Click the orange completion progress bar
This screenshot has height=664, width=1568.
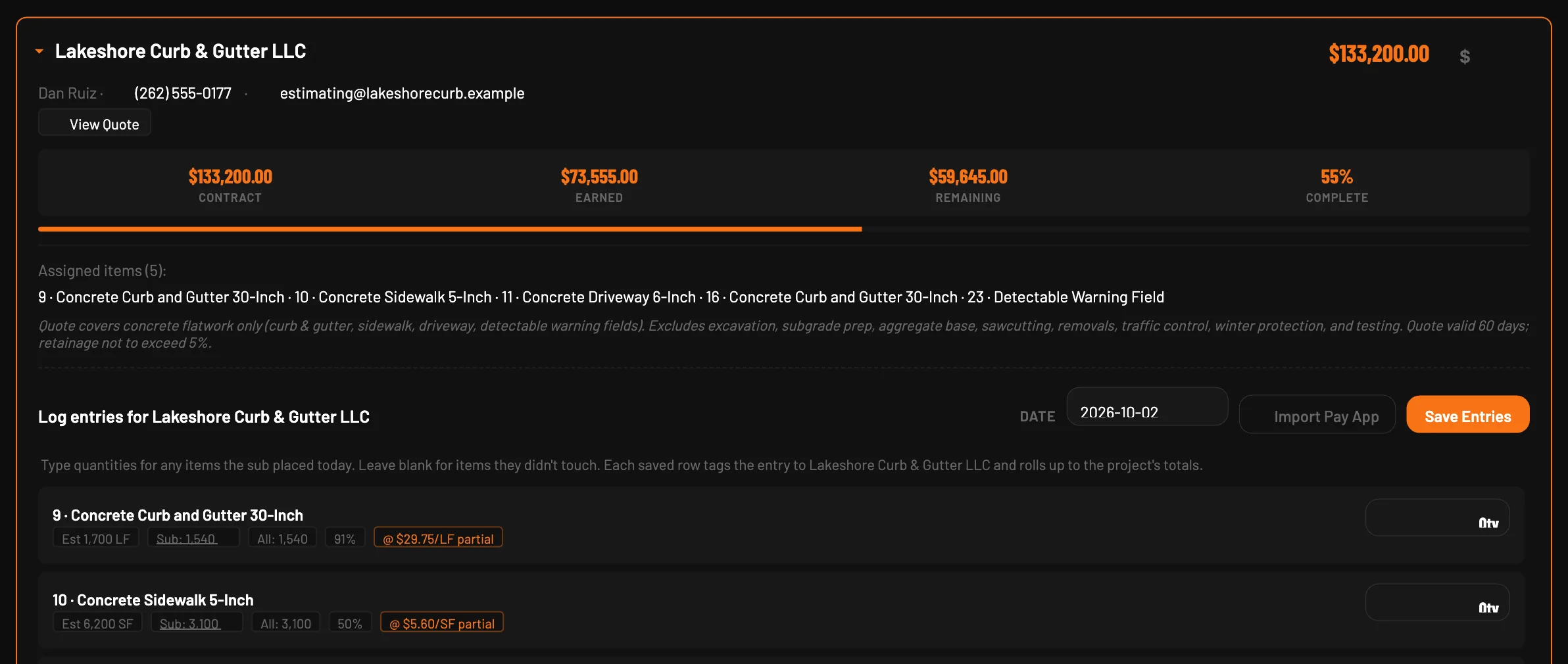point(450,229)
